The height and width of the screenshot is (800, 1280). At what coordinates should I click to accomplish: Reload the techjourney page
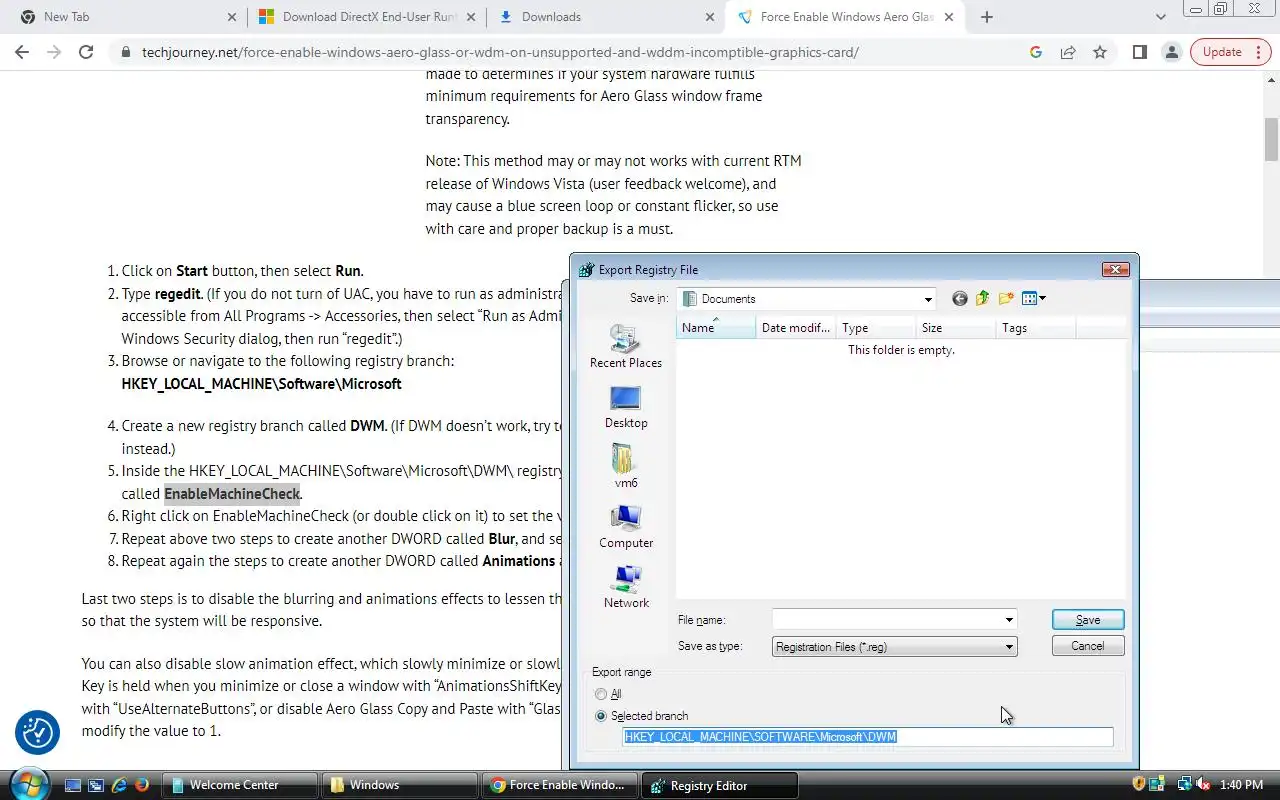coord(86,52)
